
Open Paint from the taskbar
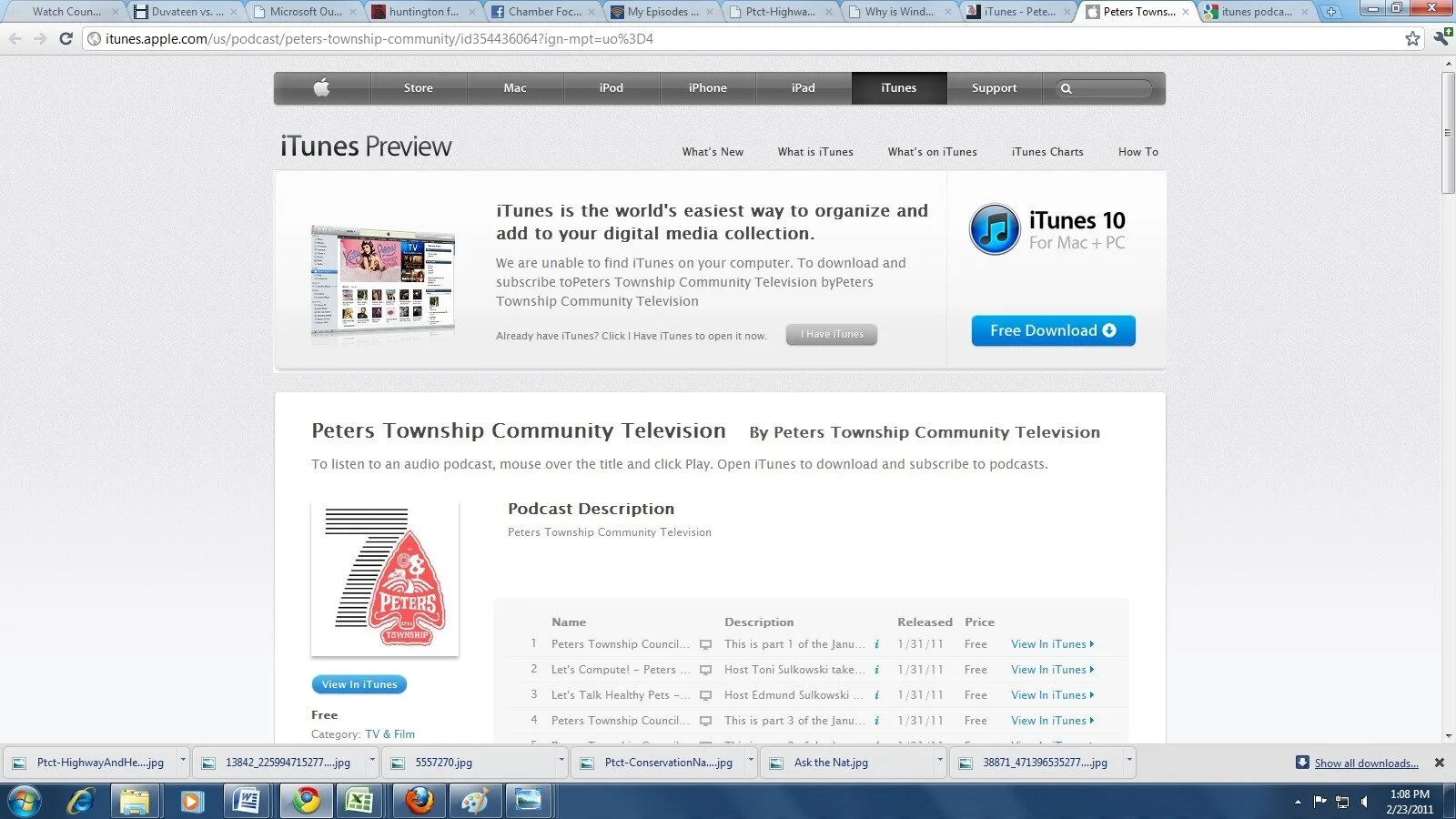click(474, 802)
